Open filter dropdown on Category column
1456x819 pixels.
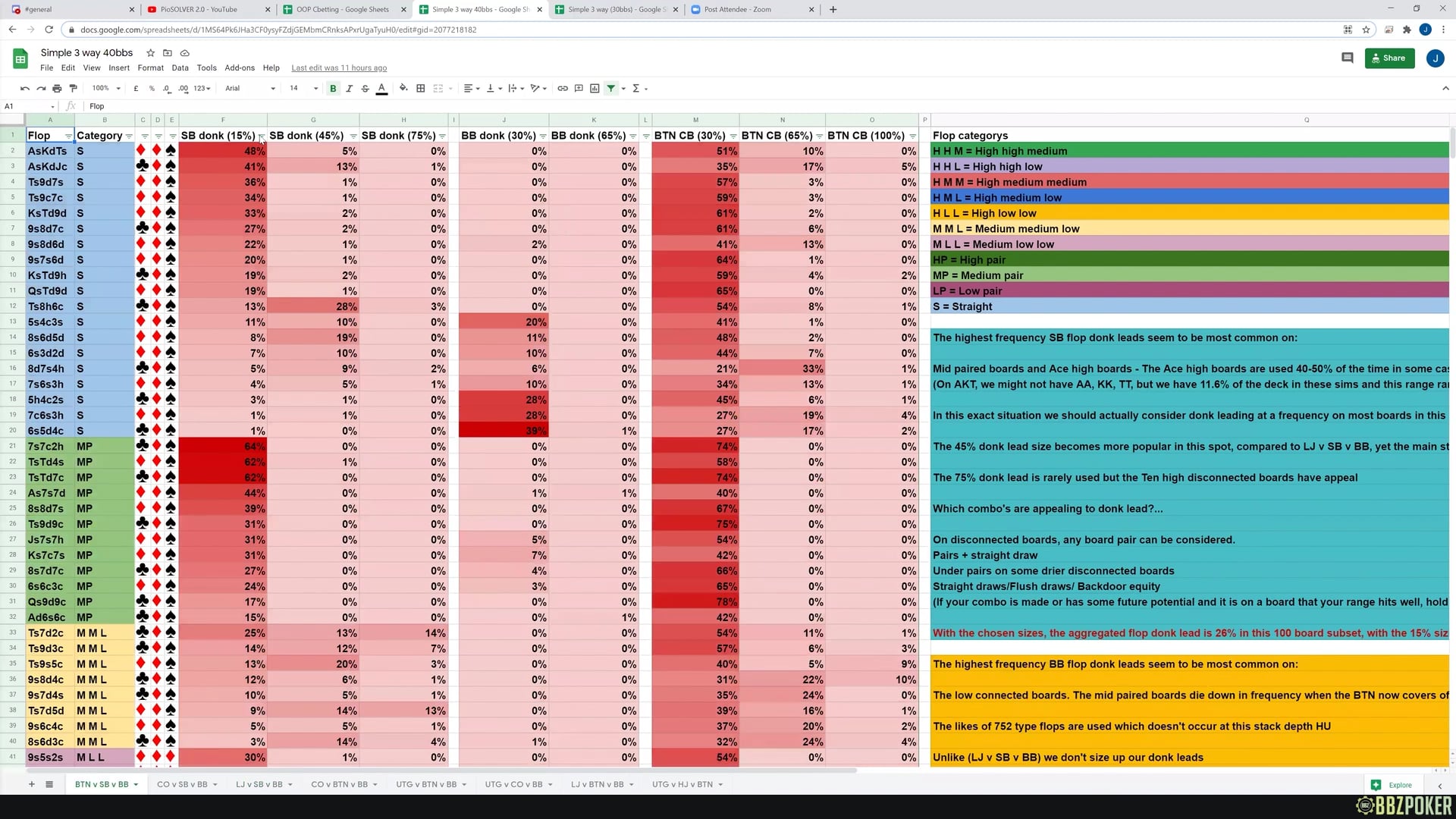(129, 136)
